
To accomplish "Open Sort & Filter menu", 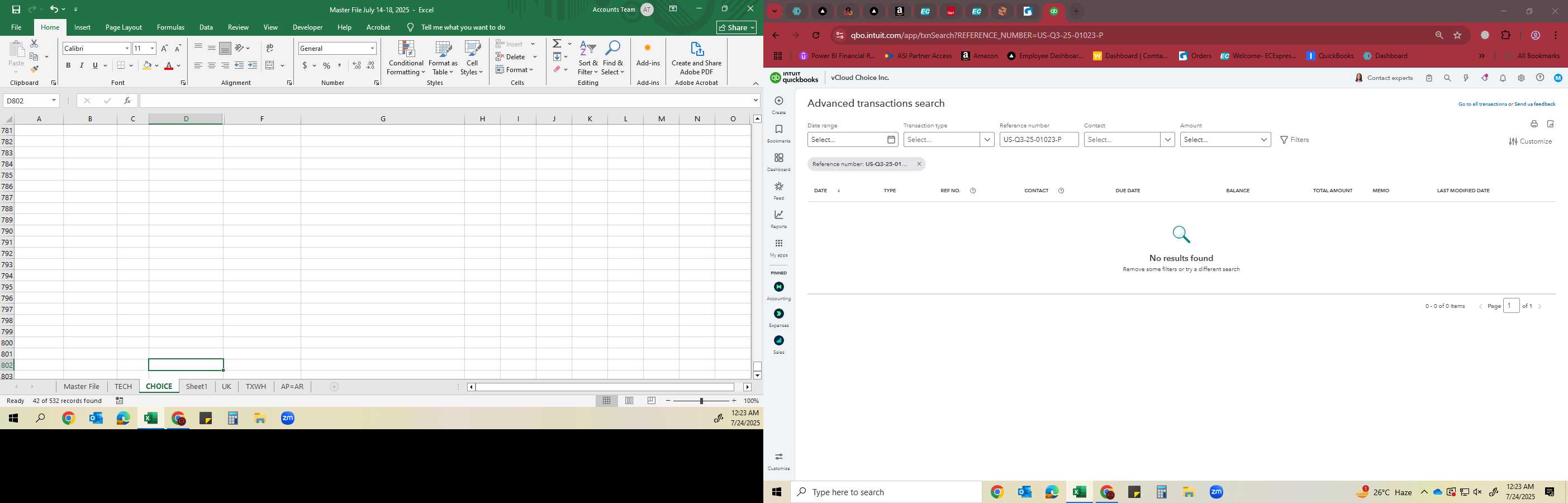I will tap(588, 59).
